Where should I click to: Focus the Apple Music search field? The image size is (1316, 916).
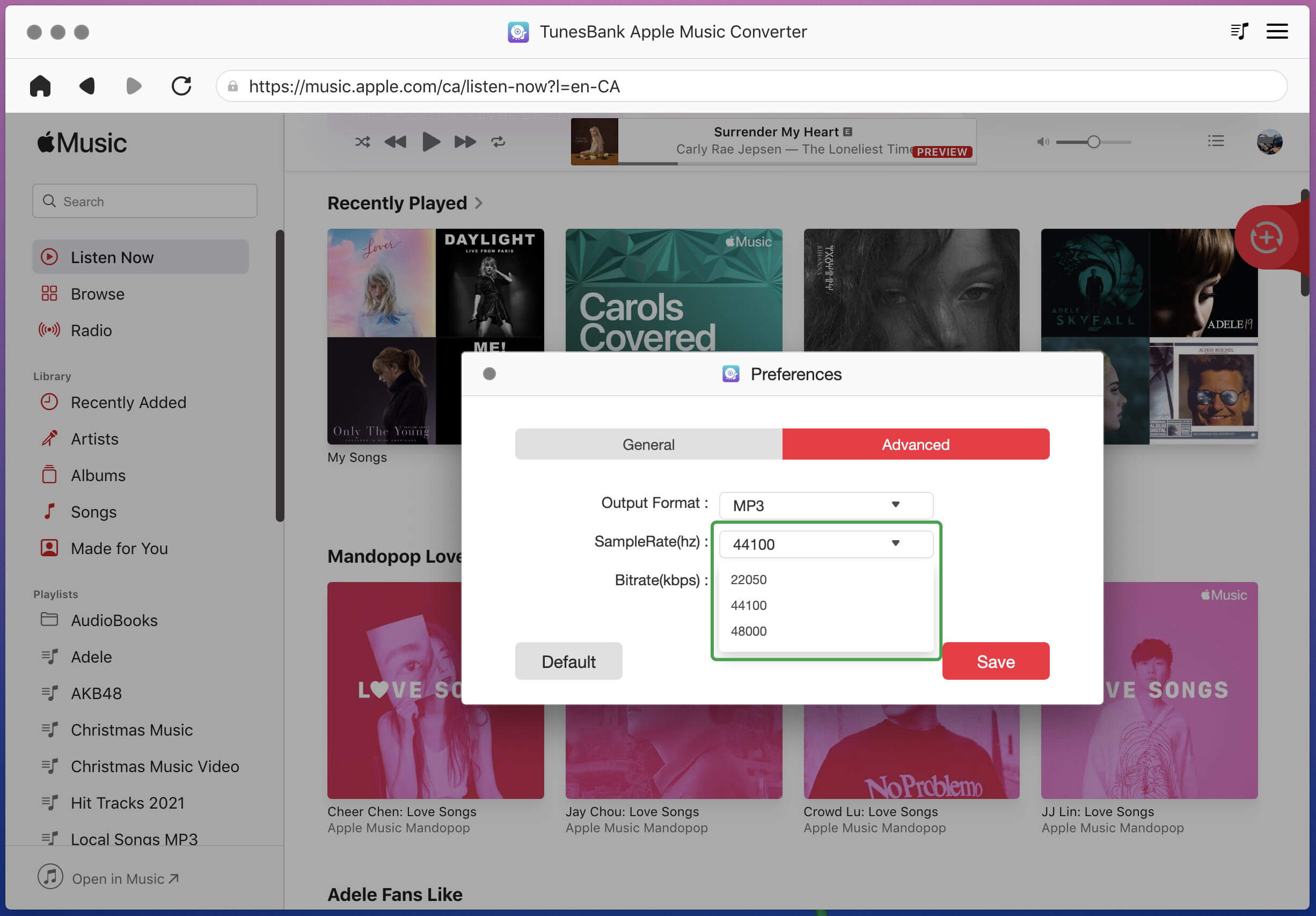144,201
